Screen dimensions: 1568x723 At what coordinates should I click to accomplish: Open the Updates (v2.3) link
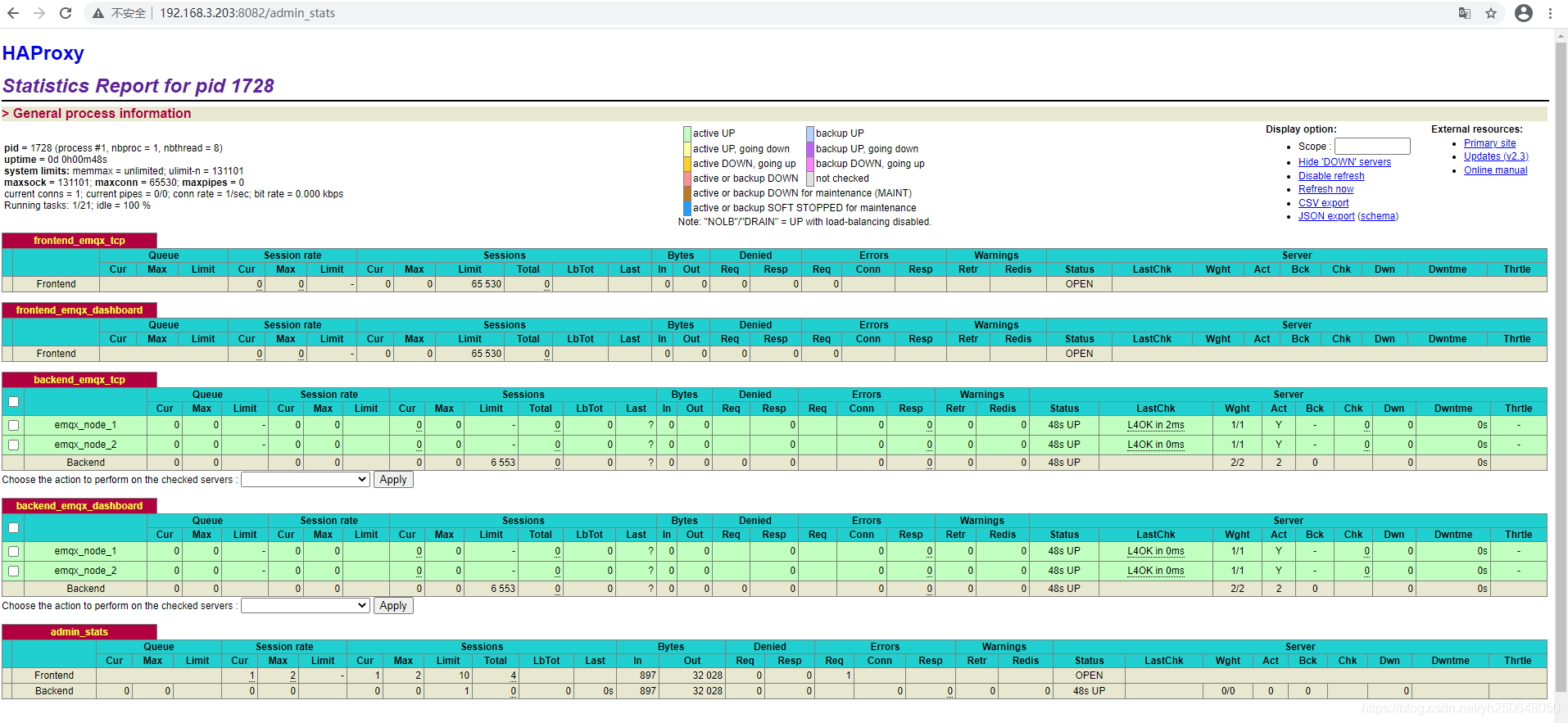click(1496, 156)
